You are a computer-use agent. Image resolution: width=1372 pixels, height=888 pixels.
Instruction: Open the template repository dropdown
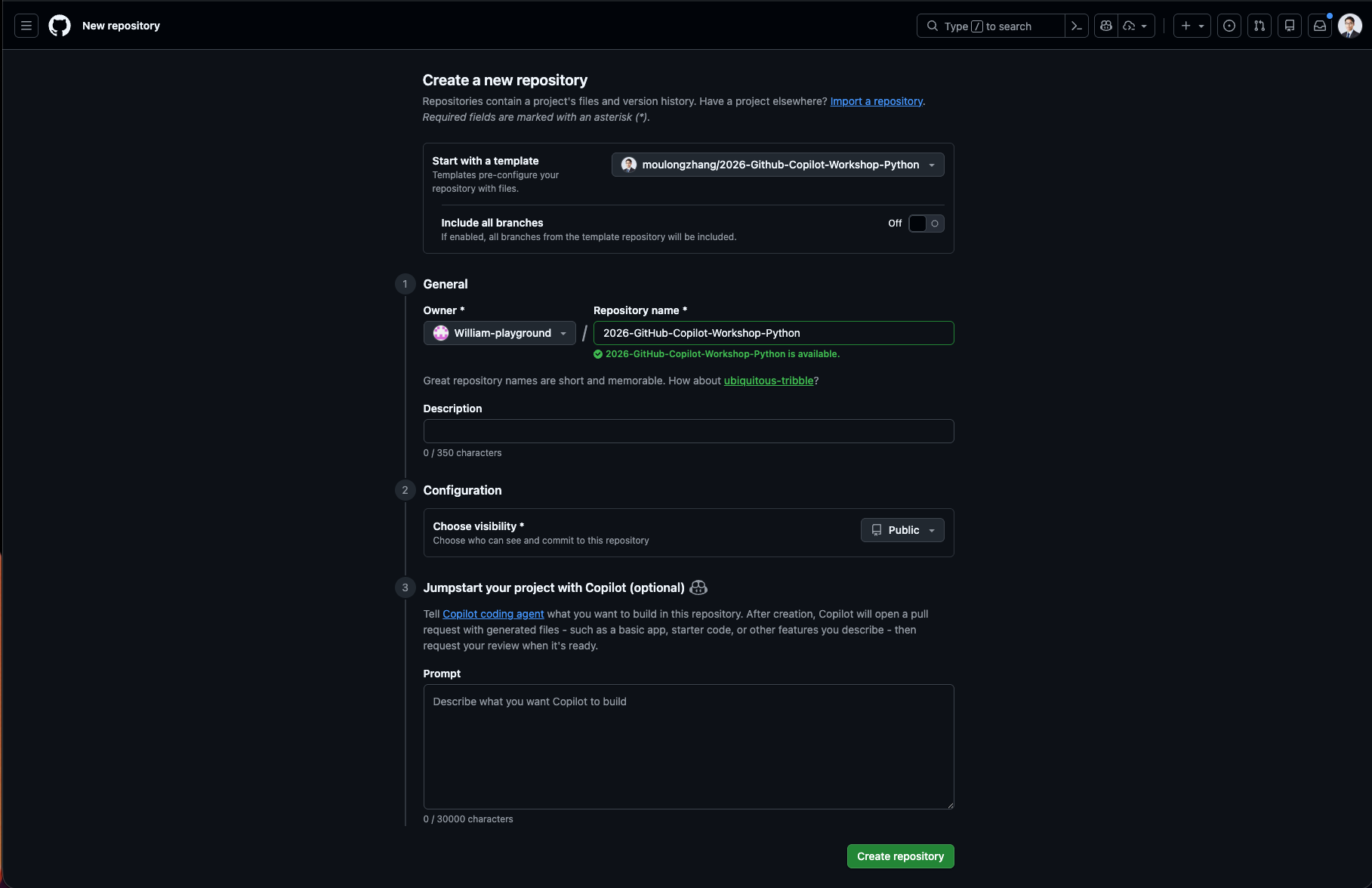(x=778, y=165)
